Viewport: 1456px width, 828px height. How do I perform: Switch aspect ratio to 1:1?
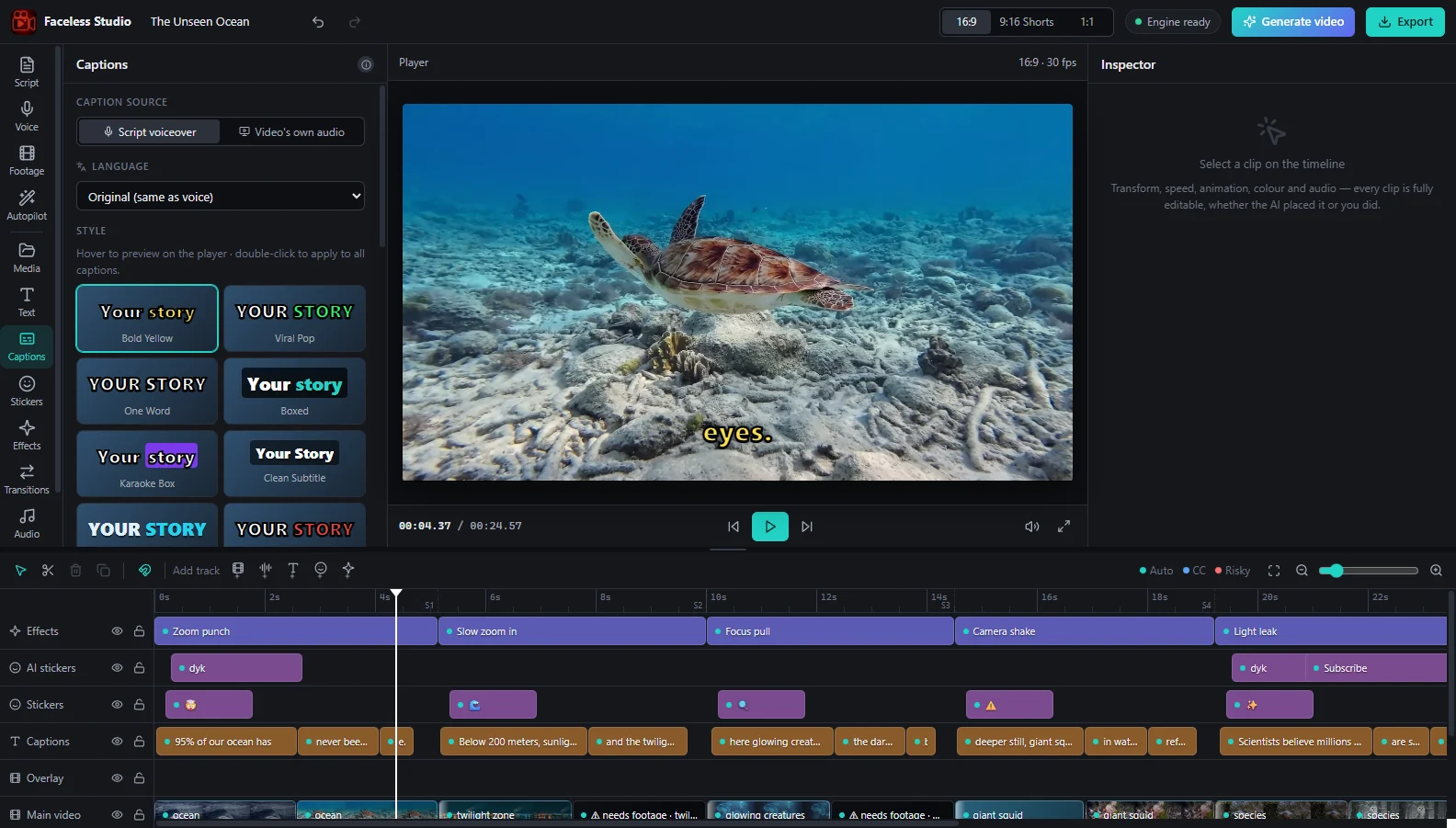point(1087,22)
